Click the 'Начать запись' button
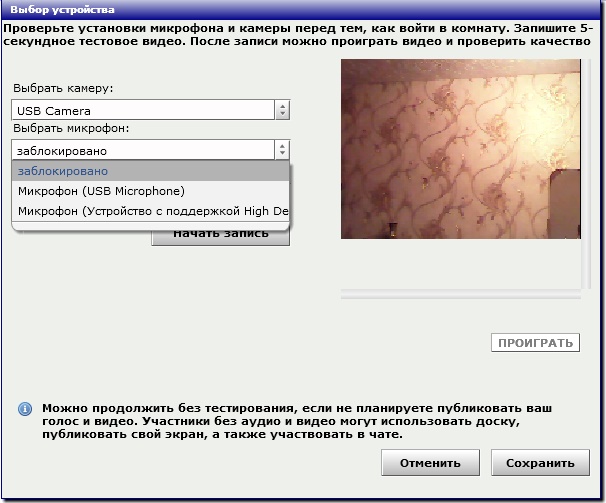This screenshot has width=606, height=503. coord(220,236)
